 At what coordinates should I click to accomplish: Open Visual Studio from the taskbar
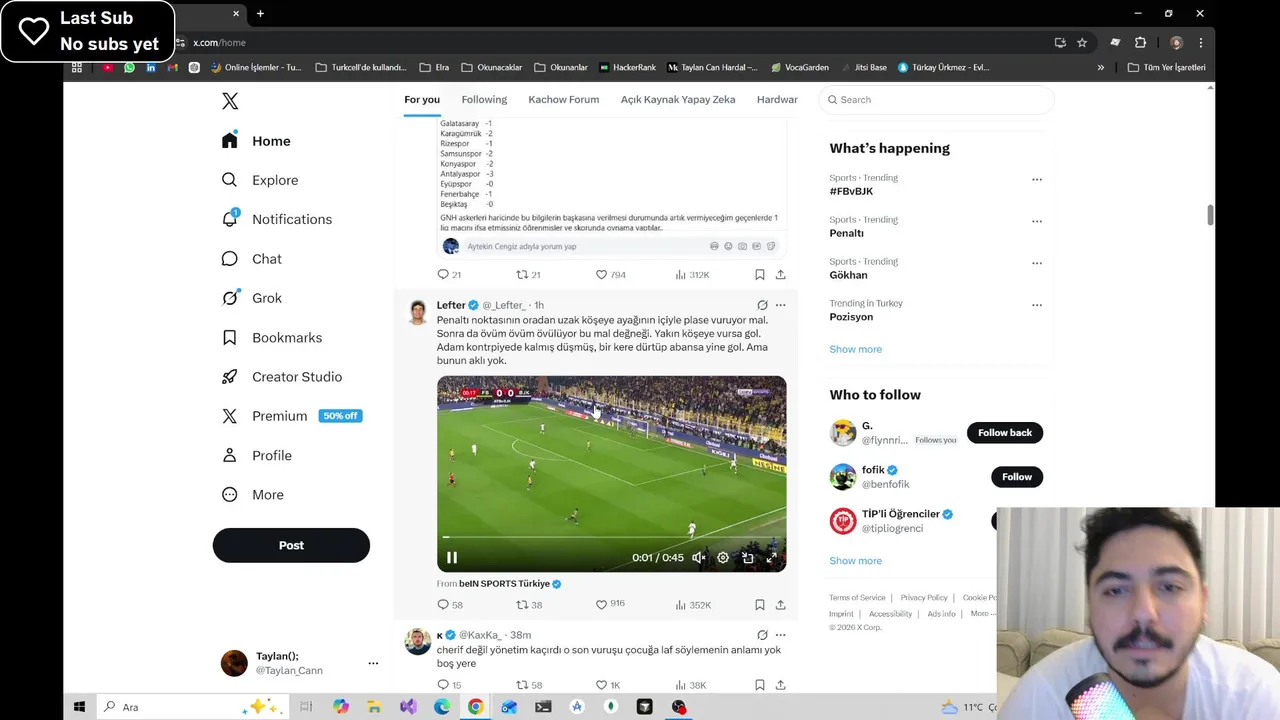pyautogui.click(x=408, y=707)
